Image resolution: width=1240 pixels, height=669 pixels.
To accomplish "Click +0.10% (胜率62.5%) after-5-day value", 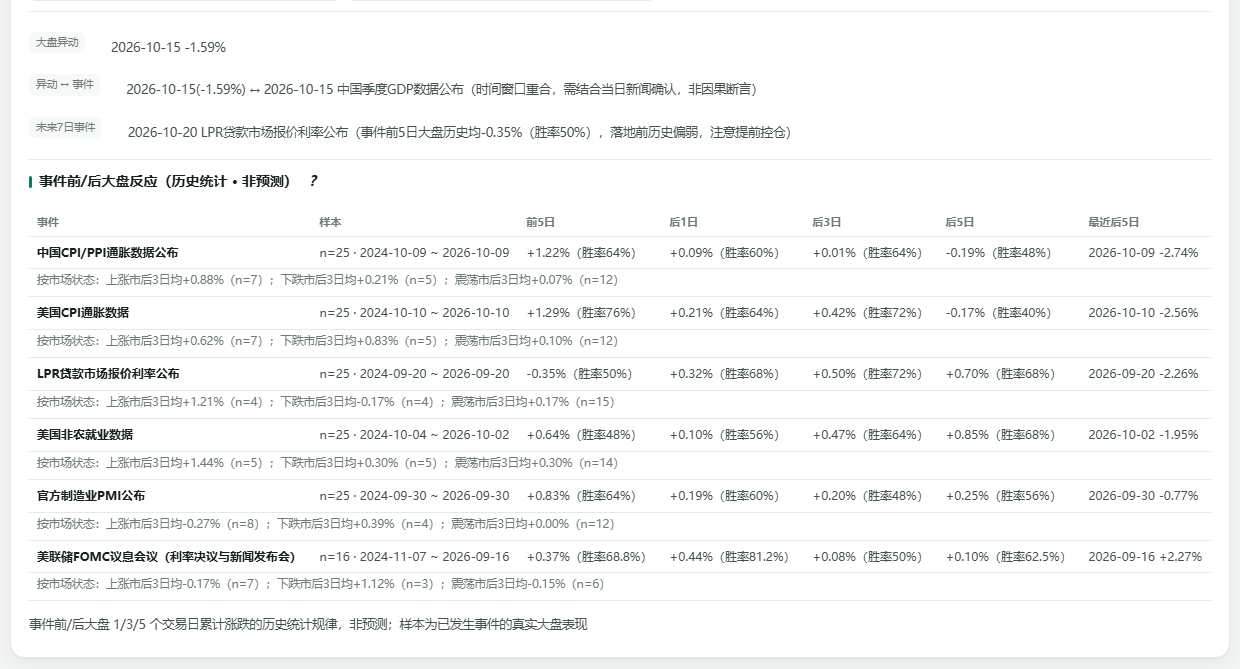I will click(1006, 557).
